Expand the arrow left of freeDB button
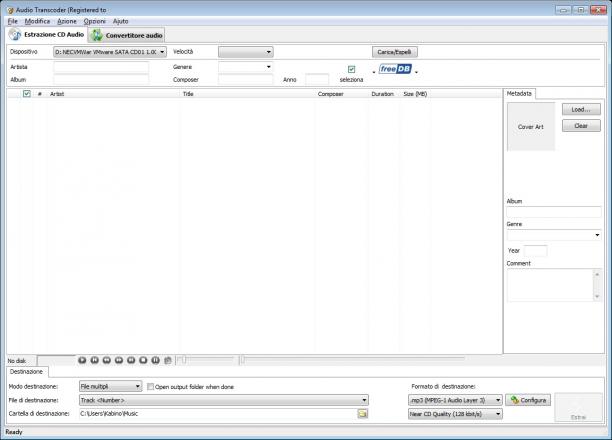 [x=374, y=72]
